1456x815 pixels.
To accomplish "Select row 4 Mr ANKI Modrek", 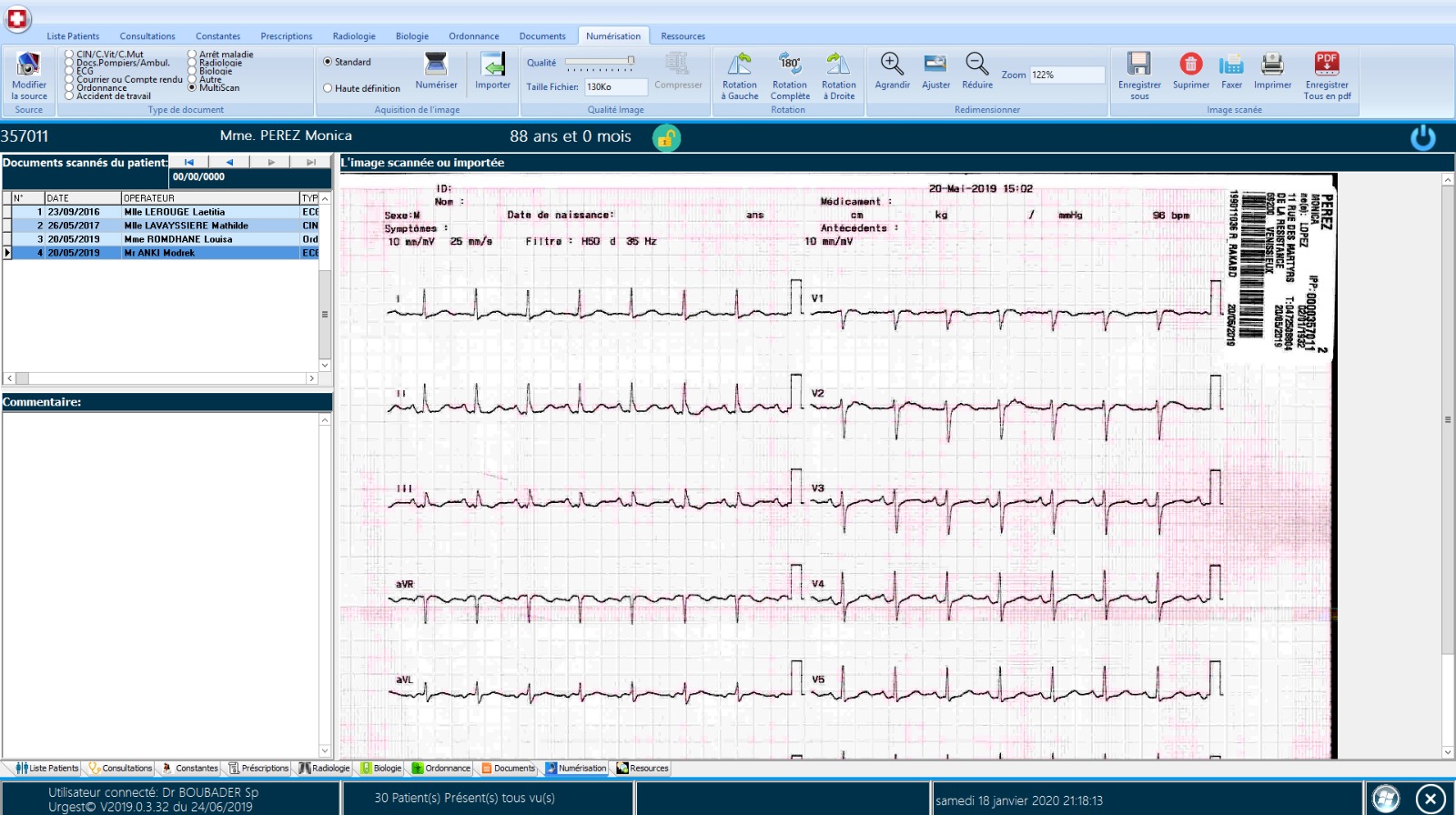I will coord(160,253).
